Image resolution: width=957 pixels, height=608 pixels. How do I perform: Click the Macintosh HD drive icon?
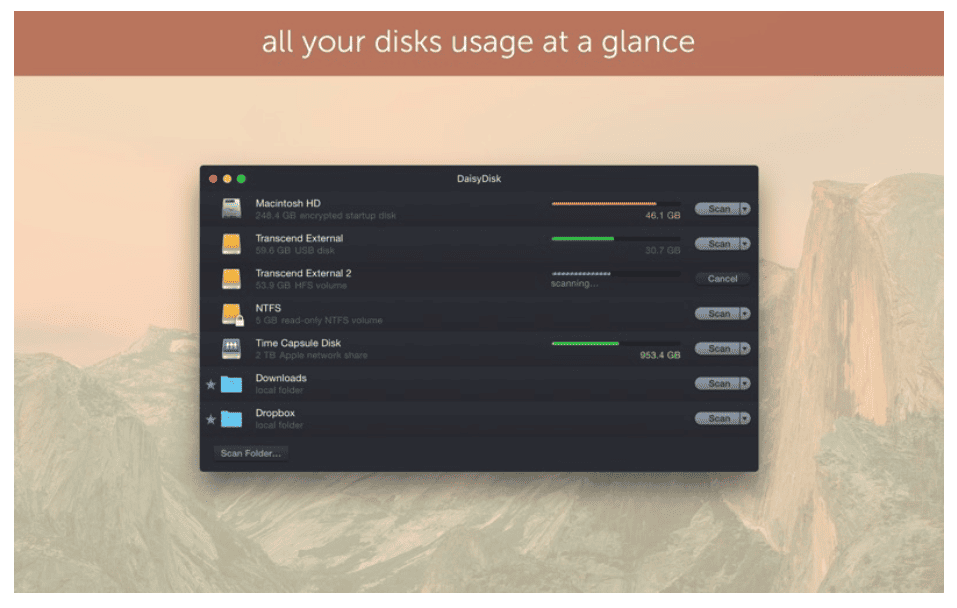pos(231,209)
